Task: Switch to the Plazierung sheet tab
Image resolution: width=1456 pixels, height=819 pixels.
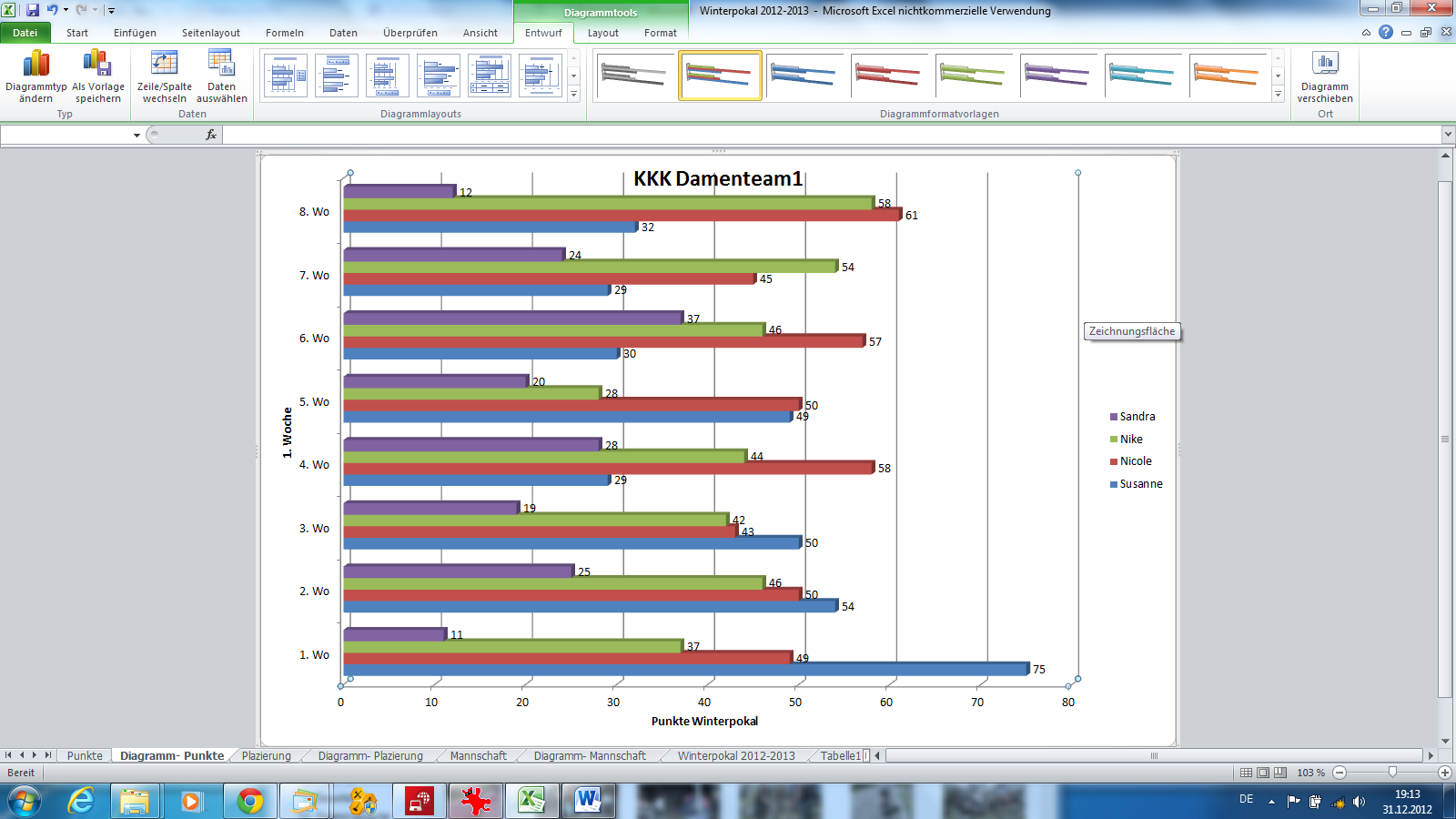Action: (x=267, y=755)
